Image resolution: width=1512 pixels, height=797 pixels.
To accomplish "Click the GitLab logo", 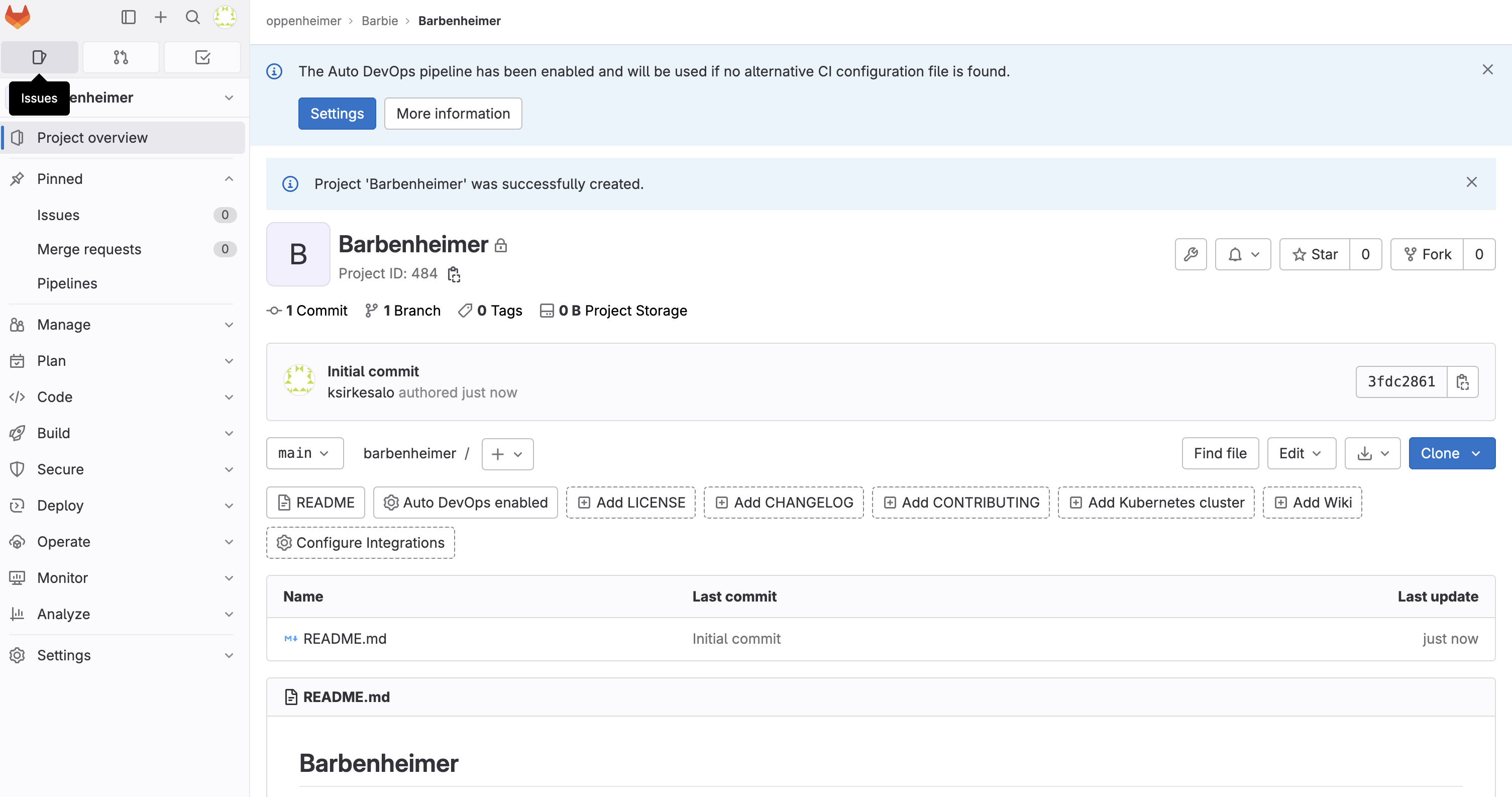I will [x=18, y=17].
